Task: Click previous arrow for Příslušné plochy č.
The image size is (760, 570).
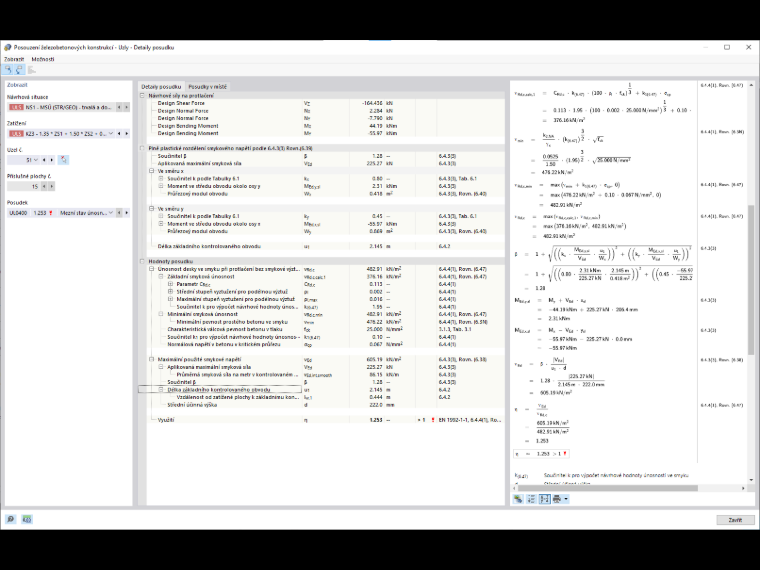Action: [44, 186]
